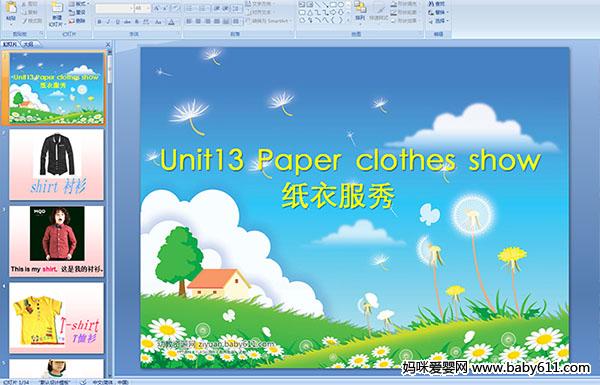Toggle text Shadow formatting
This screenshot has height=385, width=600.
tap(137, 22)
